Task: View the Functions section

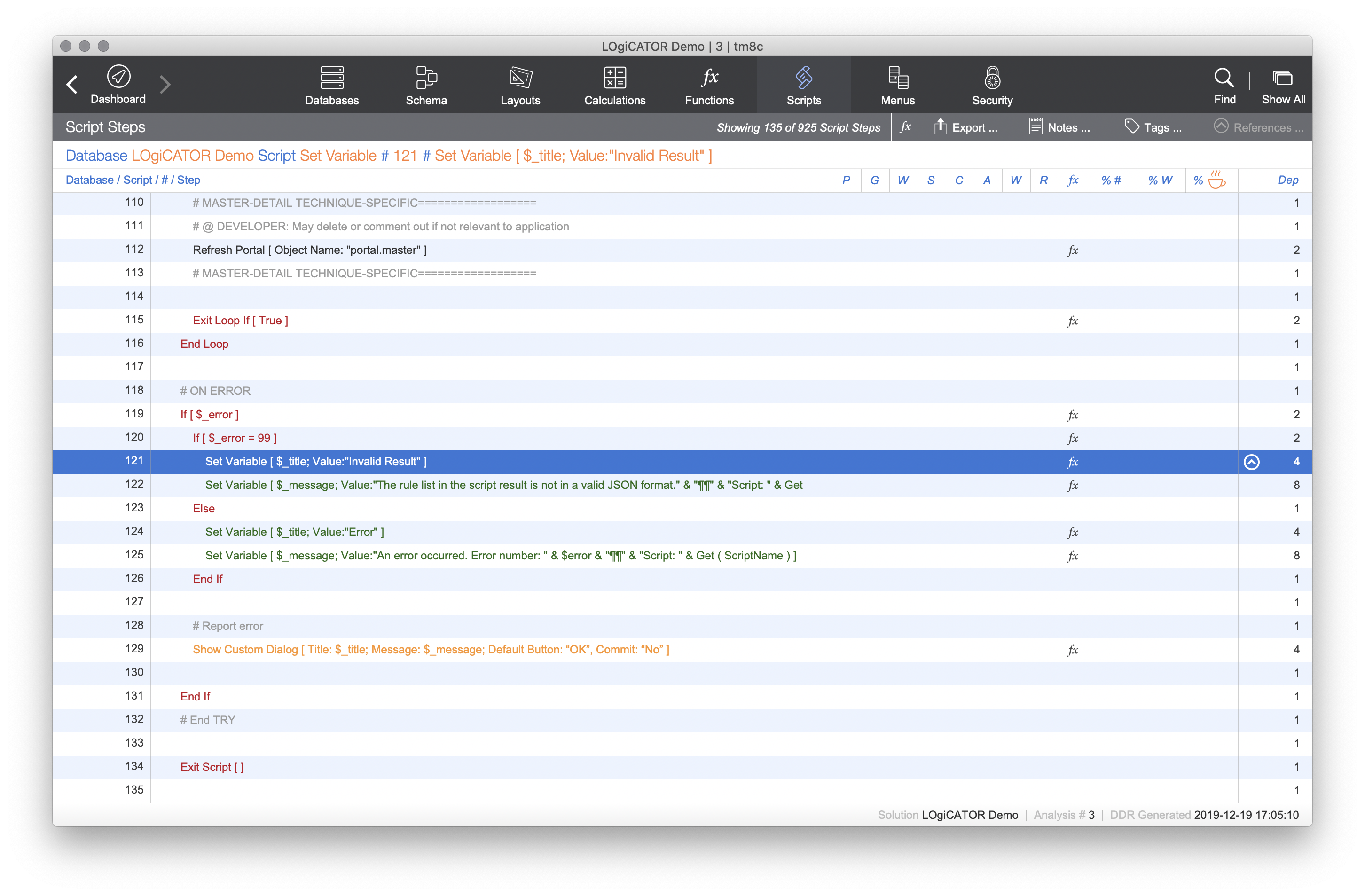Action: coord(709,85)
